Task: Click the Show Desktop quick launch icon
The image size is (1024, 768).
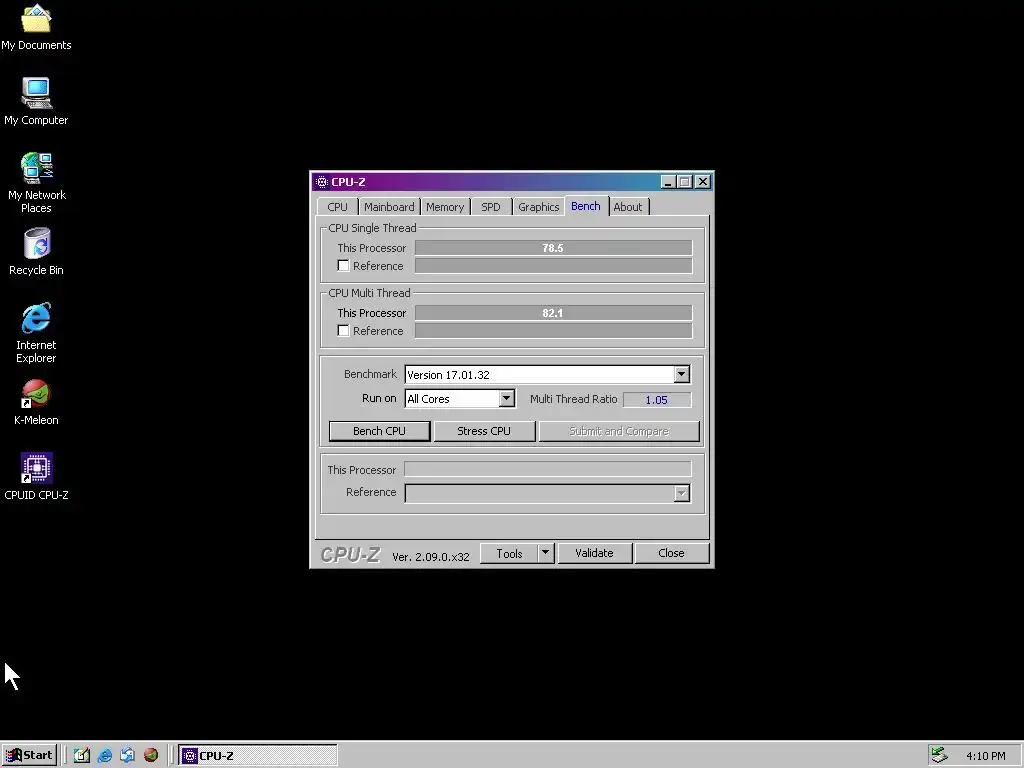Action: pyautogui.click(x=82, y=755)
